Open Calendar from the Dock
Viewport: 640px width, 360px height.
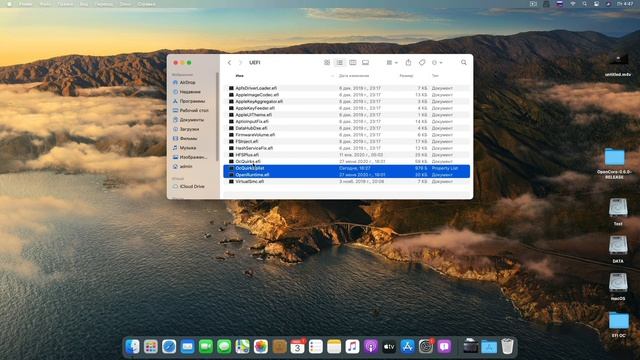tap(298, 347)
